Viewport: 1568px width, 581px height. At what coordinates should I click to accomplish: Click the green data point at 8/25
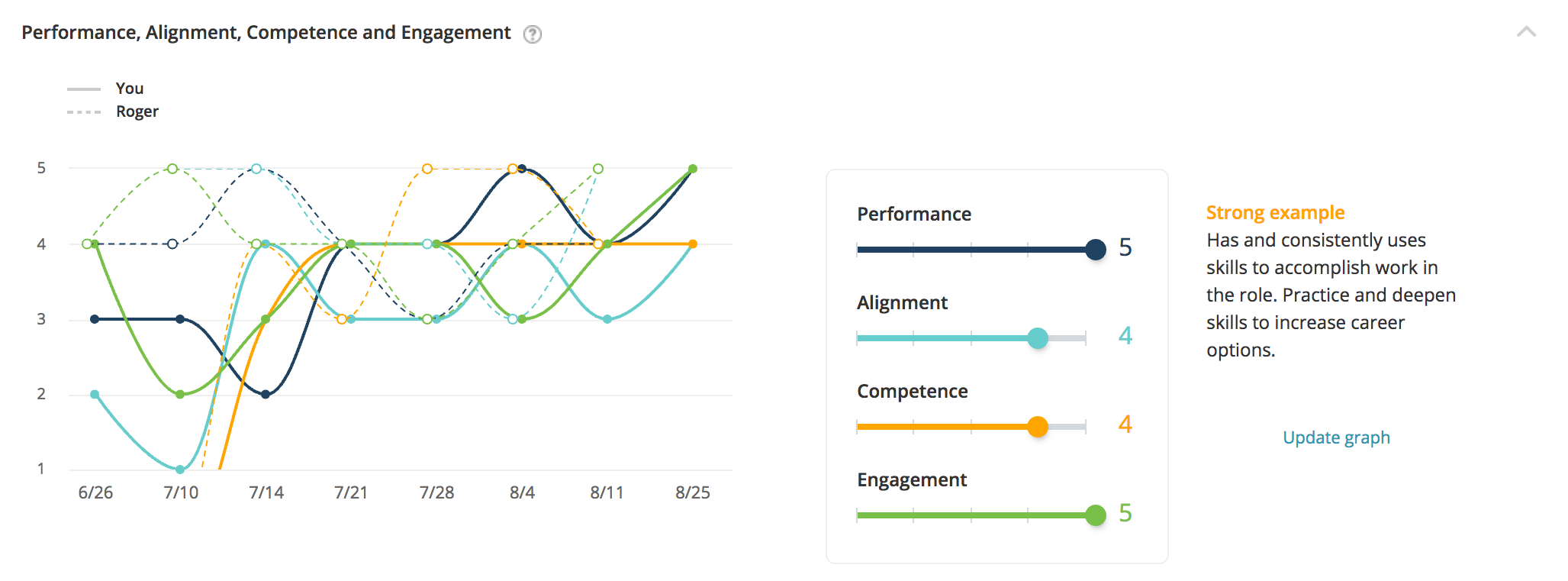tap(693, 169)
